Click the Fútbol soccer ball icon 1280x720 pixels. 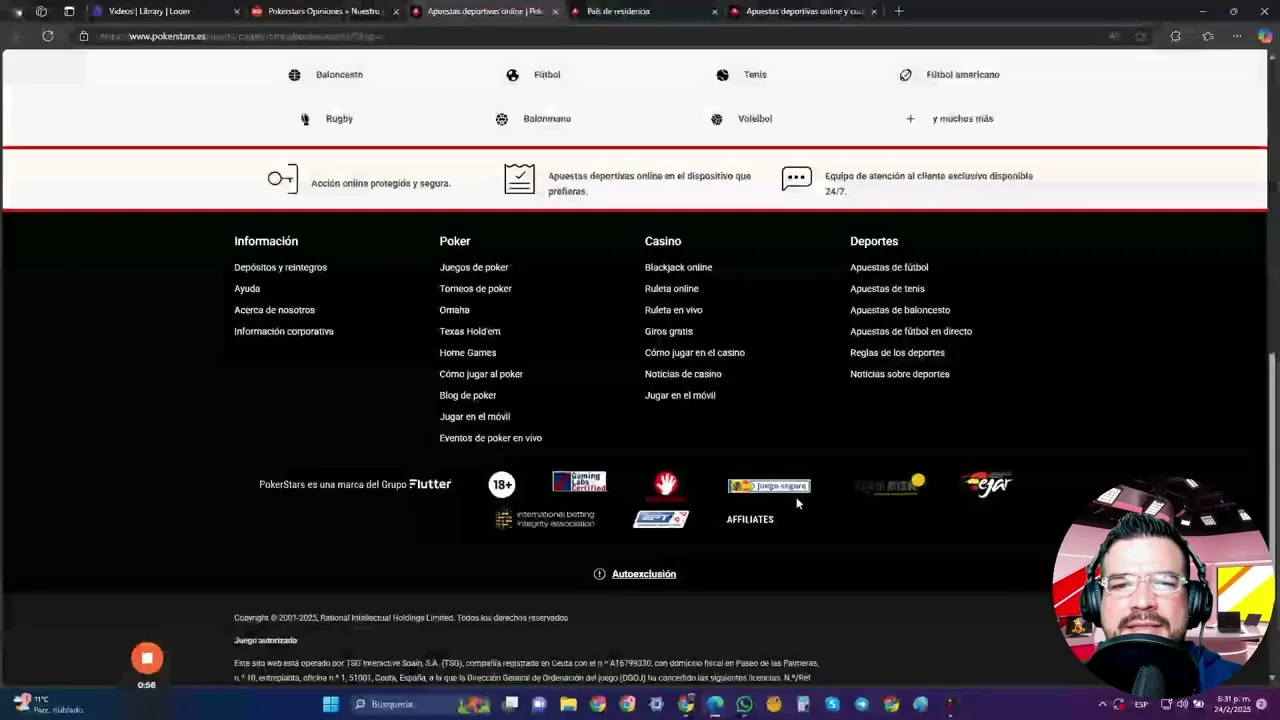pyautogui.click(x=512, y=75)
